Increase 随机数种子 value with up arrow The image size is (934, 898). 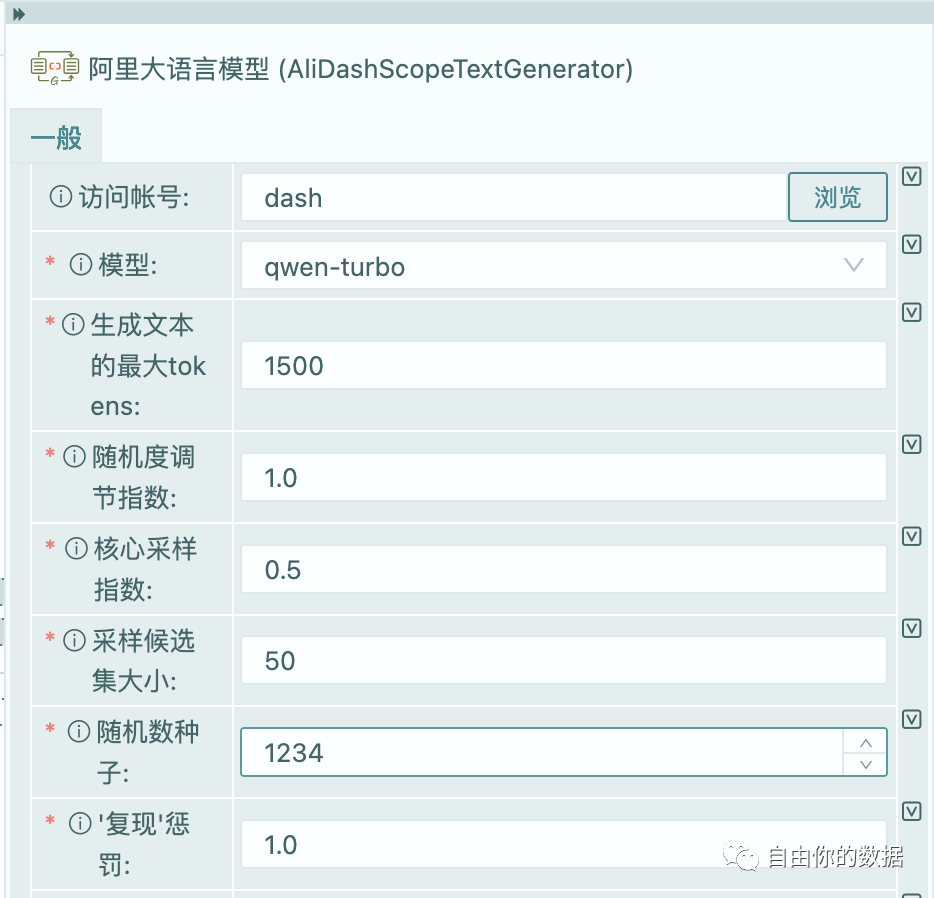(866, 742)
